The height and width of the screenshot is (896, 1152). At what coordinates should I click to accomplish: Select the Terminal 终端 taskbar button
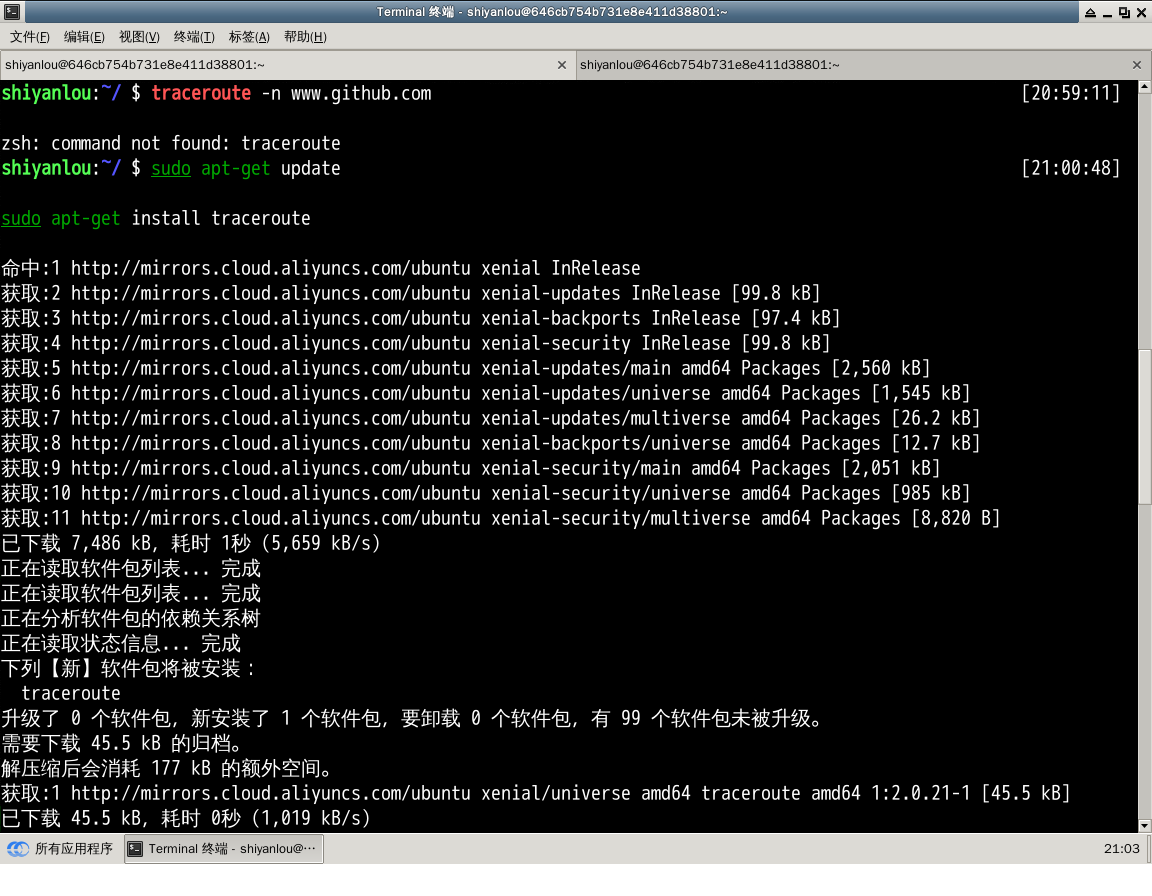224,849
